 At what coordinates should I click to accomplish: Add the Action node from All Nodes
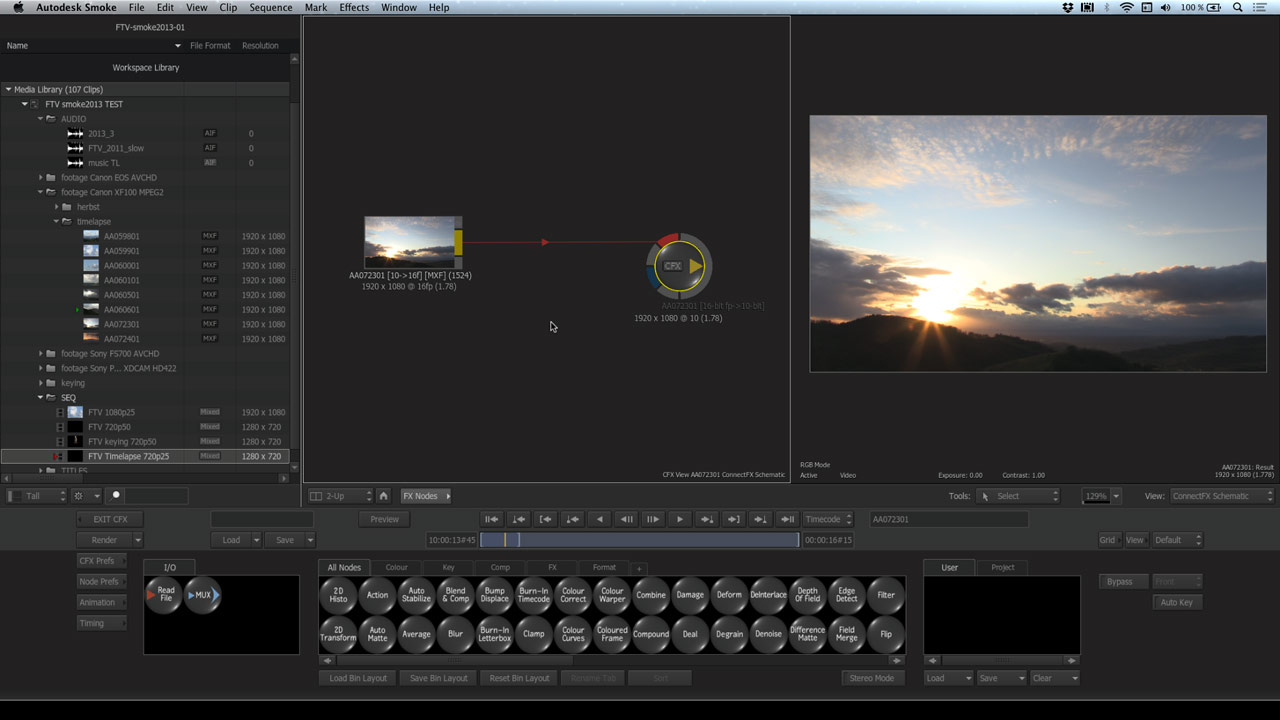click(377, 595)
